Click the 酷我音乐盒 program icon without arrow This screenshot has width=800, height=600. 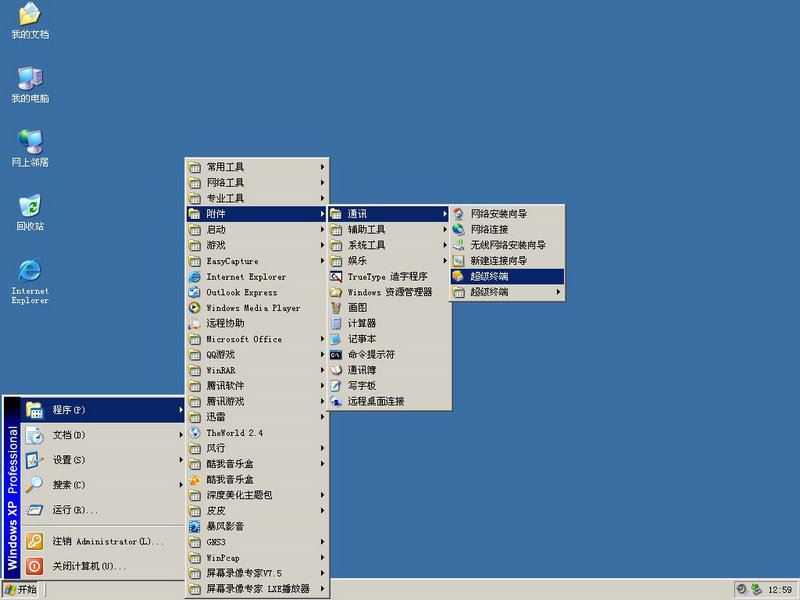pyautogui.click(x=194, y=480)
